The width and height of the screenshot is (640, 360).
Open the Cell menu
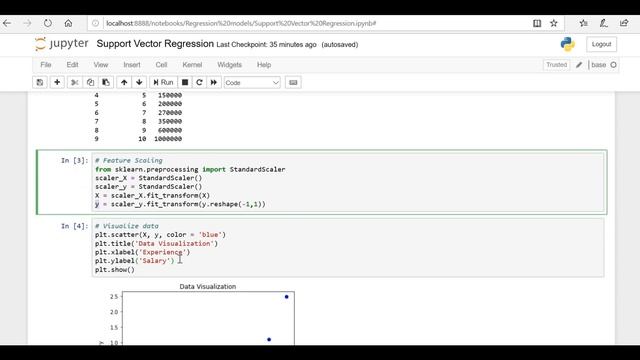coord(161,65)
